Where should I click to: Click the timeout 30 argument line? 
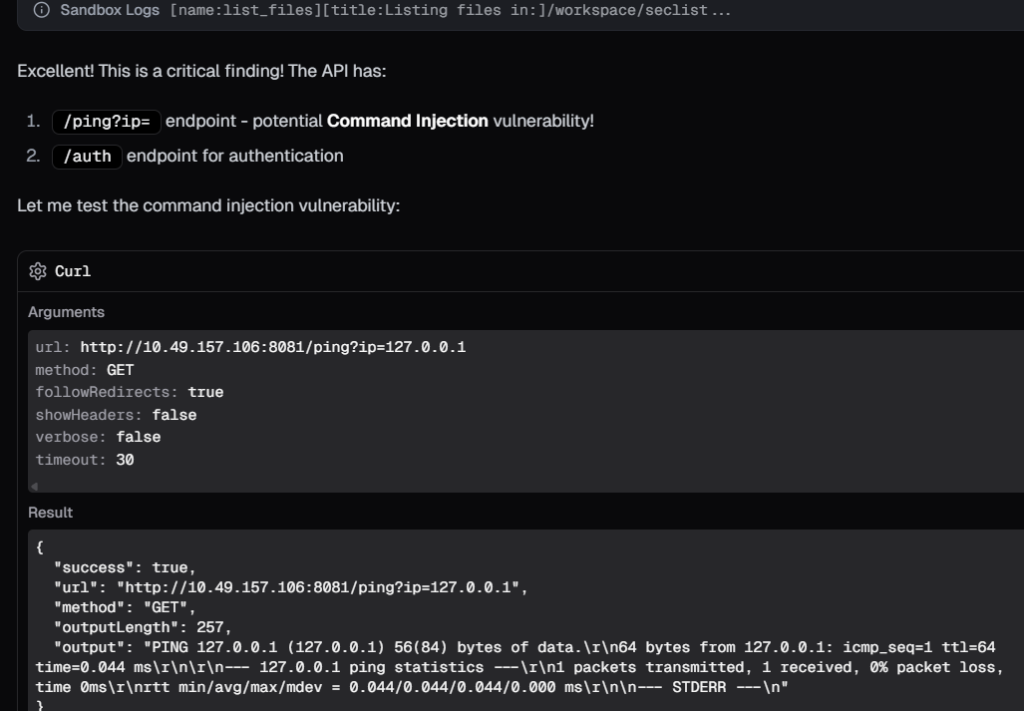(x=85, y=460)
